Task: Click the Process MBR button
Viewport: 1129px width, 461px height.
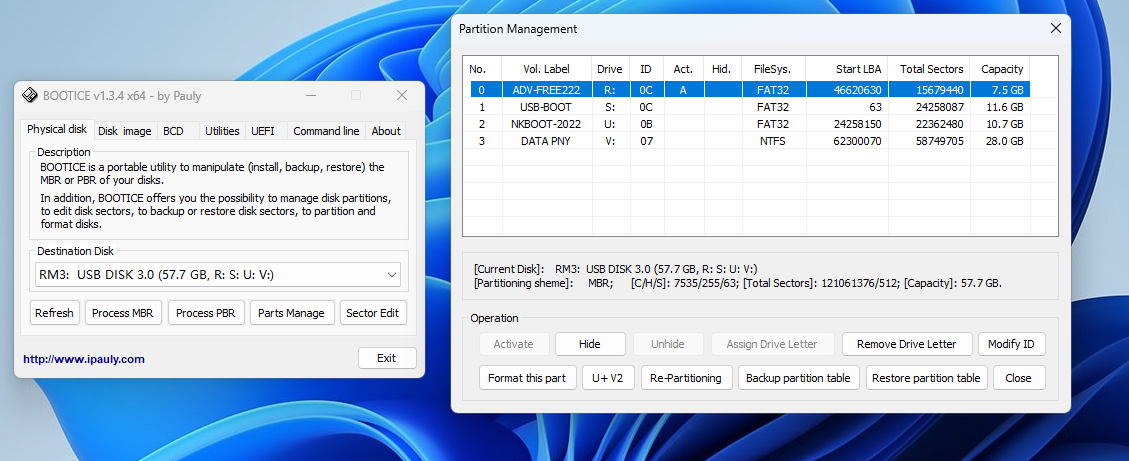Action: pyautogui.click(x=123, y=313)
